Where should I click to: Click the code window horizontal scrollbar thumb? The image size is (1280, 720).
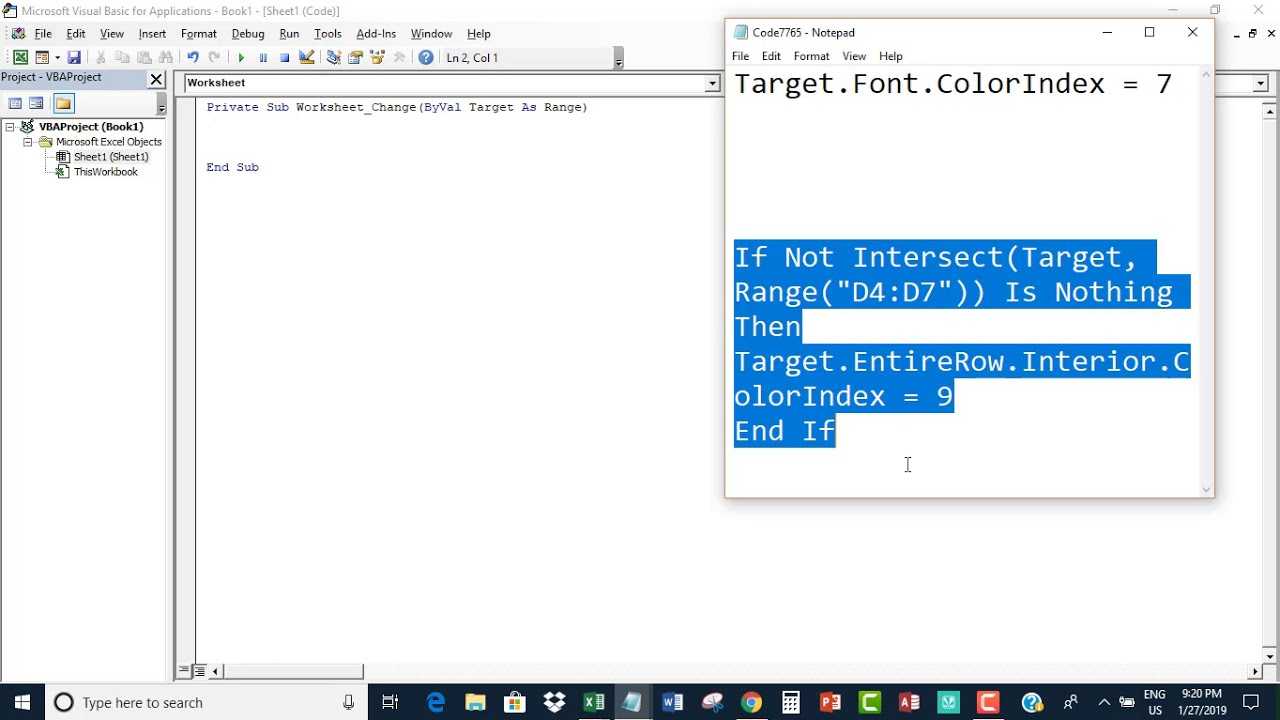coord(294,672)
